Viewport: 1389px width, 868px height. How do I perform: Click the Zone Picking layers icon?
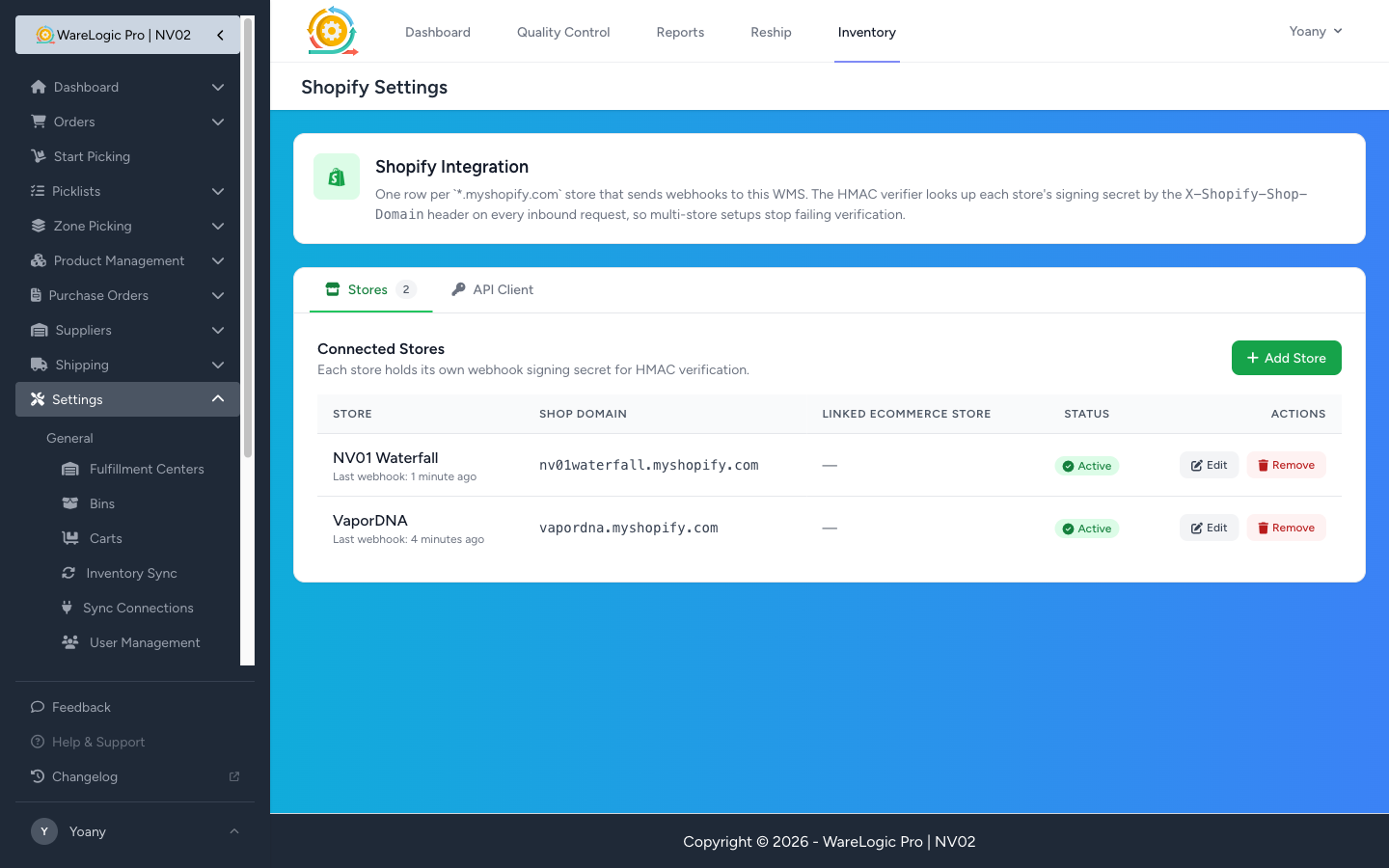pos(39,226)
